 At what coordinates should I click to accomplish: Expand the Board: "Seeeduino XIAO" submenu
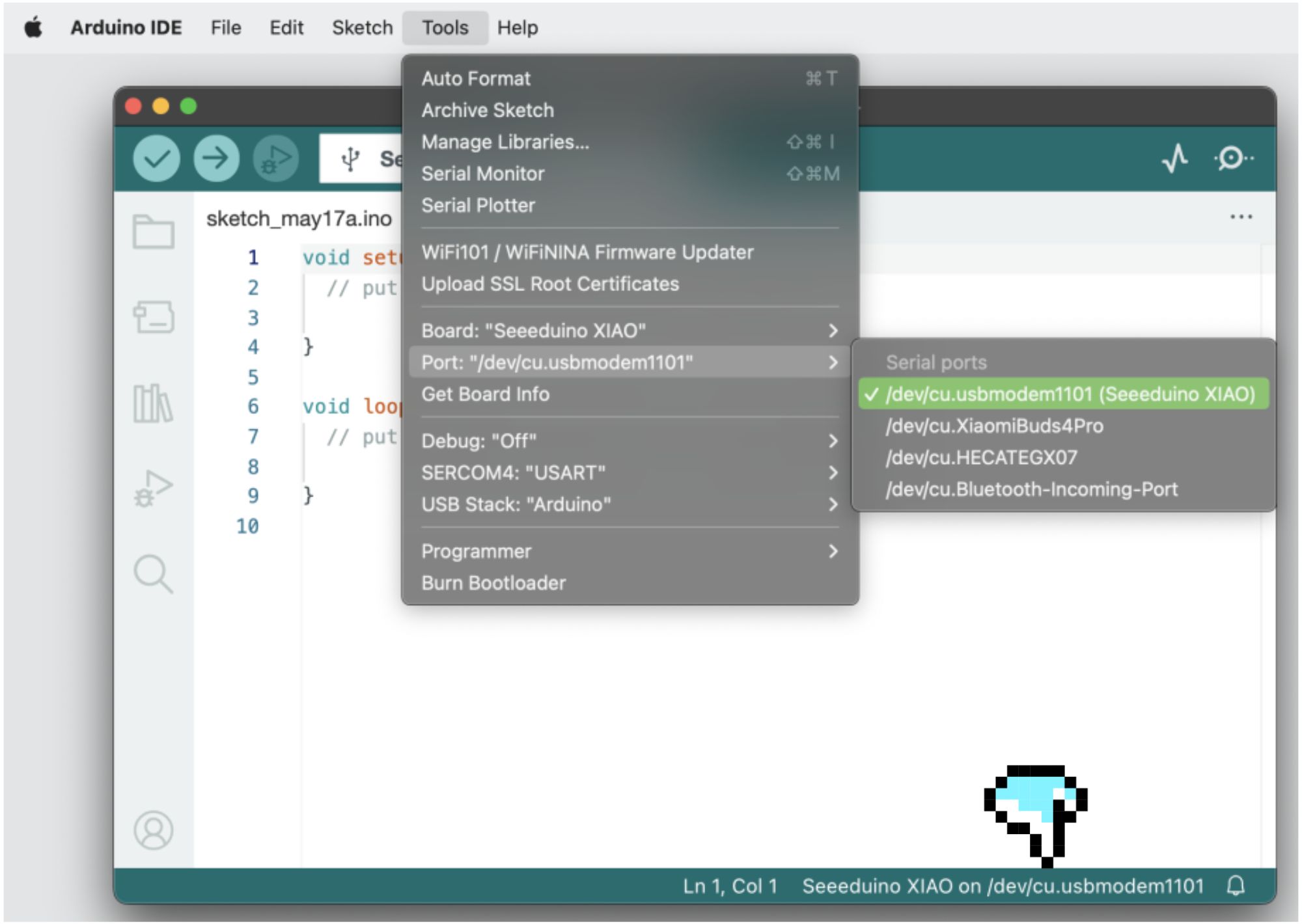[x=630, y=331]
